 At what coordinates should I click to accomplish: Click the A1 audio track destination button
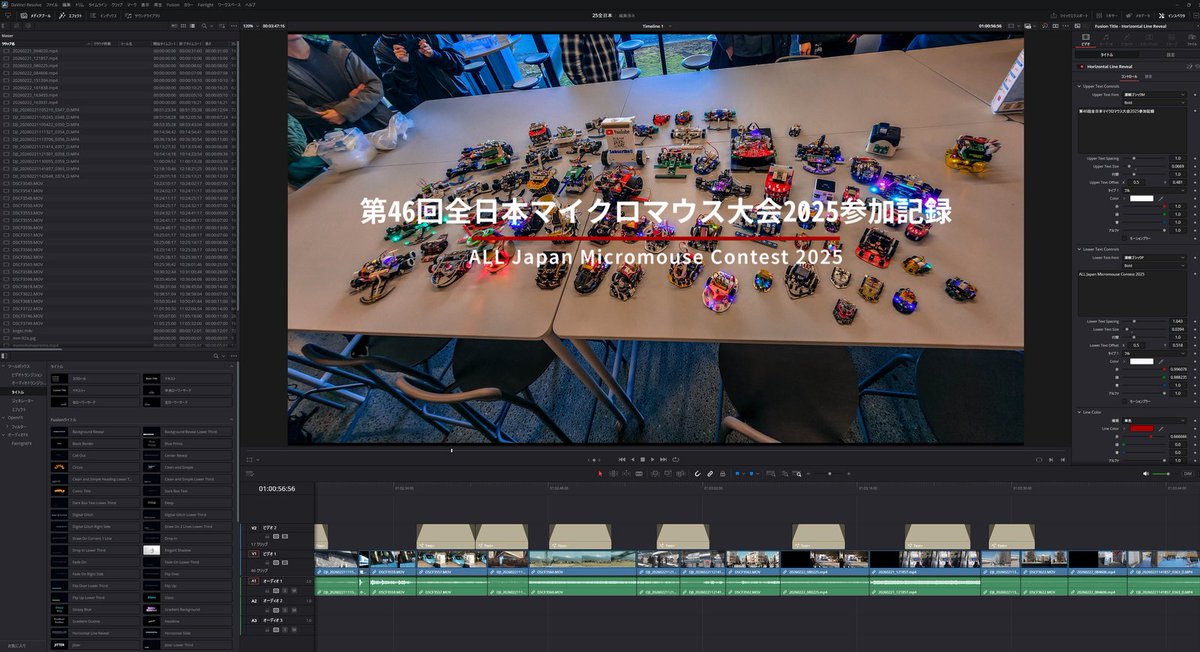pos(254,581)
